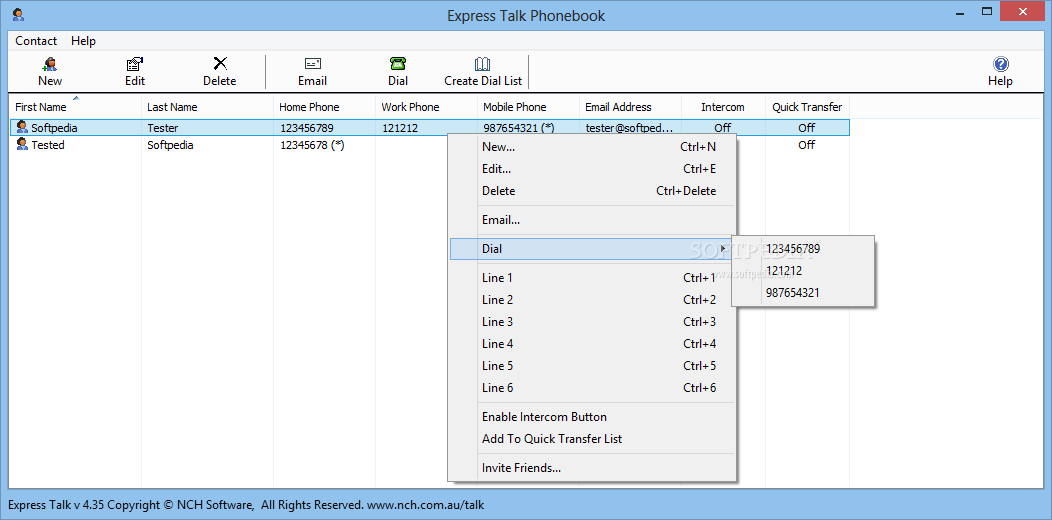Dial 987654321 from the submenu
Screen dimensions: 1052x520
[803, 293]
